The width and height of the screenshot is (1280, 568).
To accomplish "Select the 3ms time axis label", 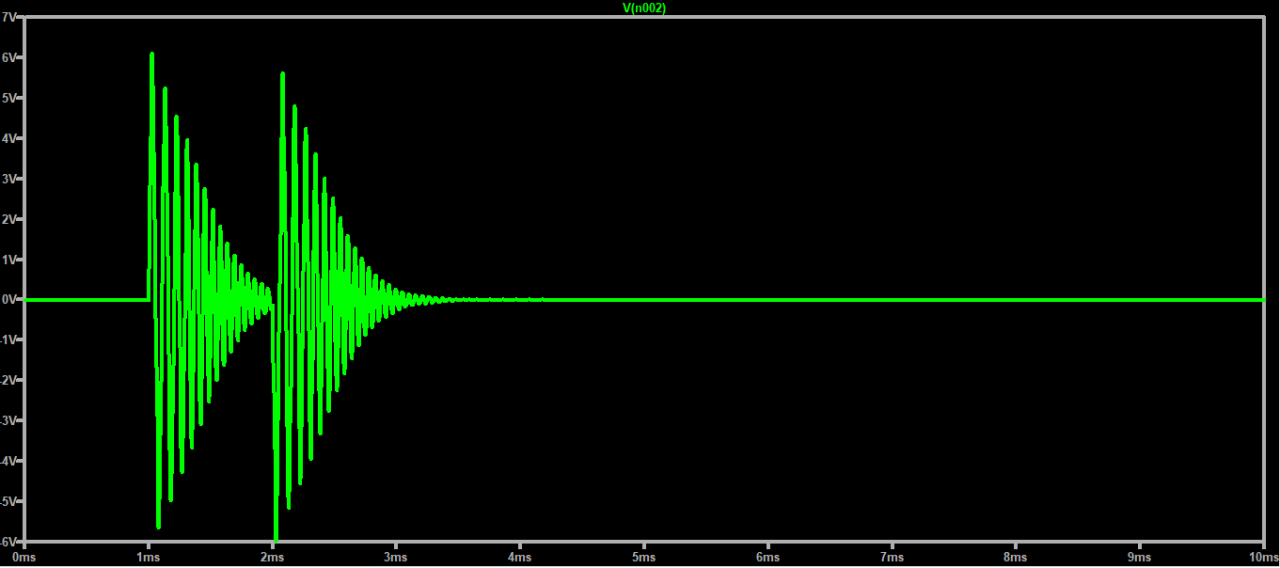I will [396, 556].
